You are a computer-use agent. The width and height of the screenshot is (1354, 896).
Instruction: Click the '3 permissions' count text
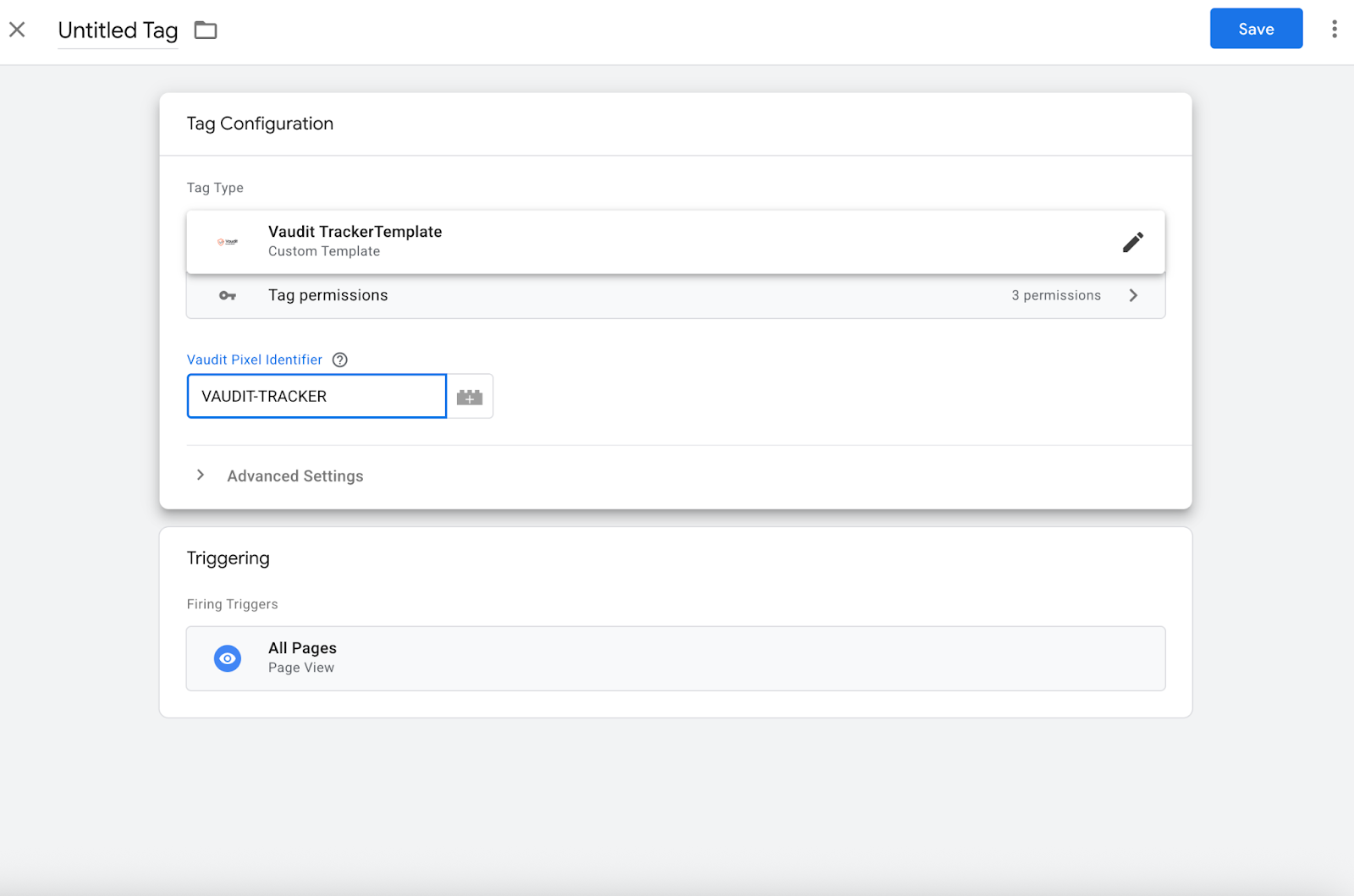pyautogui.click(x=1055, y=295)
